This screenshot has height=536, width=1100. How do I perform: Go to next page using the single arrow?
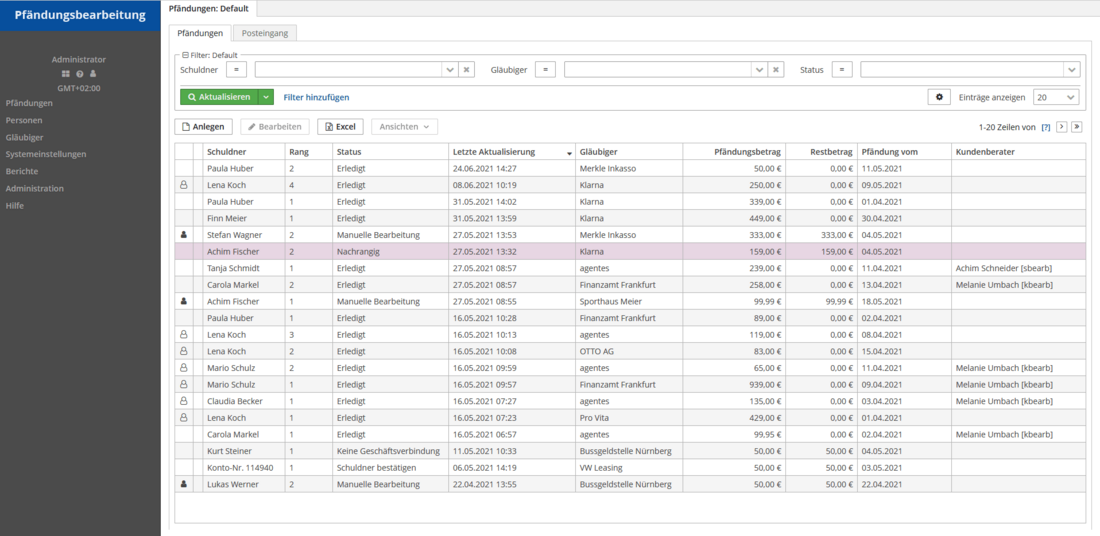tap(1062, 127)
